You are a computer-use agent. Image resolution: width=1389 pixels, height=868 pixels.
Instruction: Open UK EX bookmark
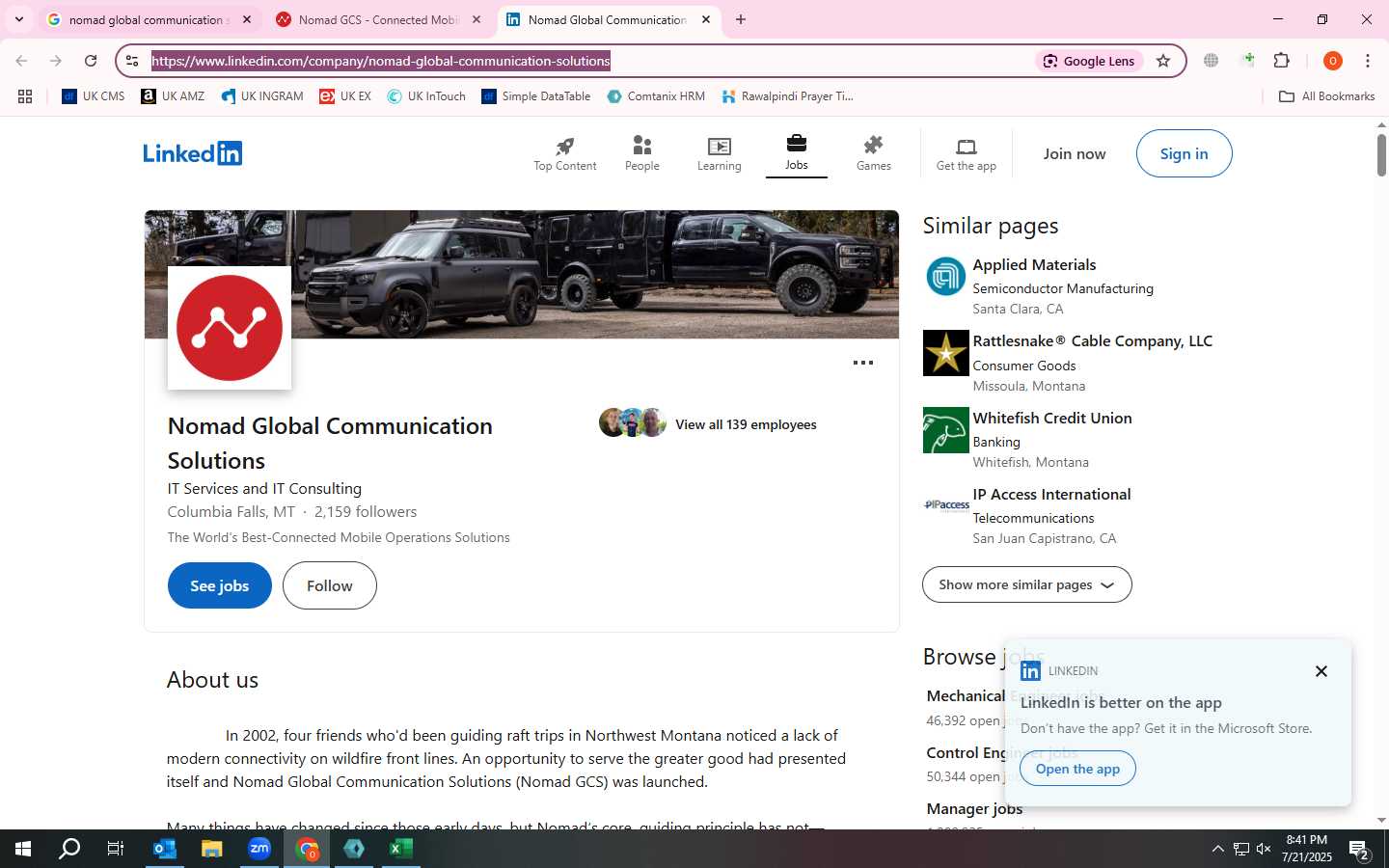345,96
